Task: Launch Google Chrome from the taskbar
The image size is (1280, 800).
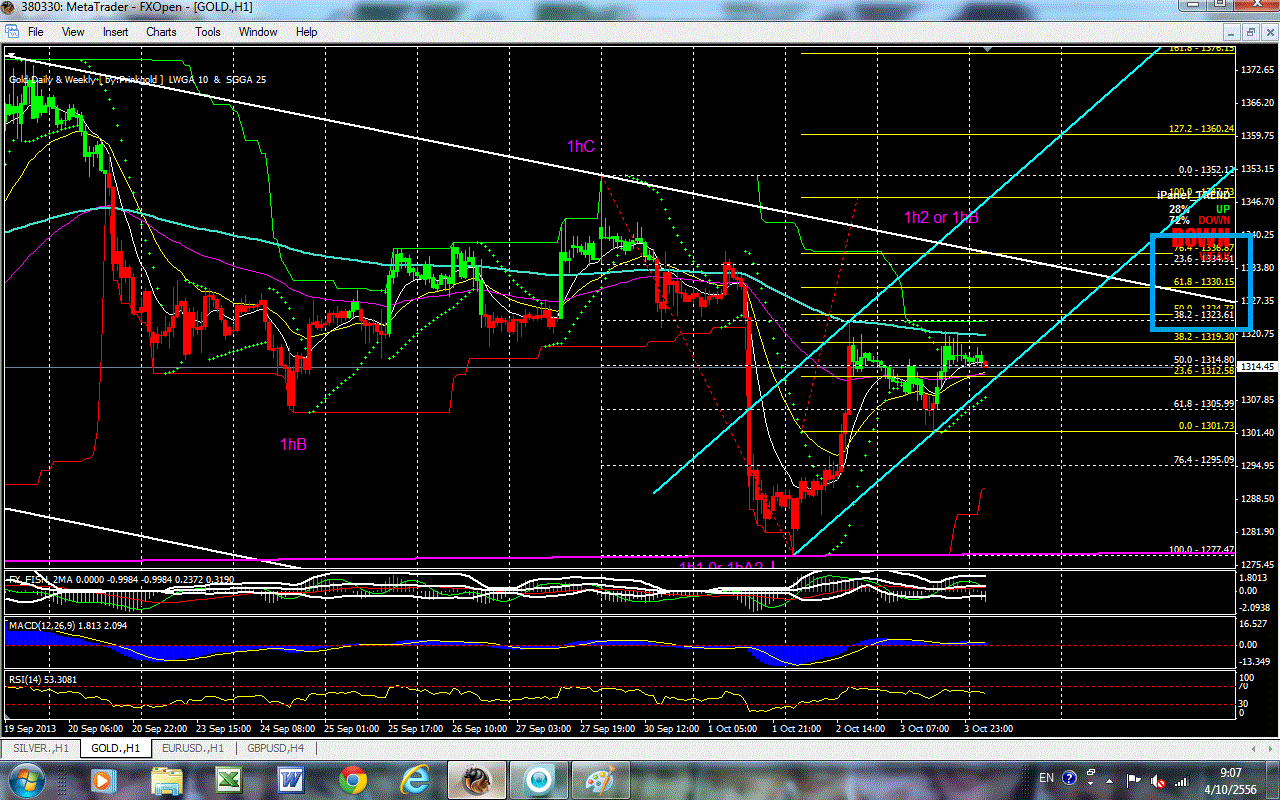Action: [352, 778]
